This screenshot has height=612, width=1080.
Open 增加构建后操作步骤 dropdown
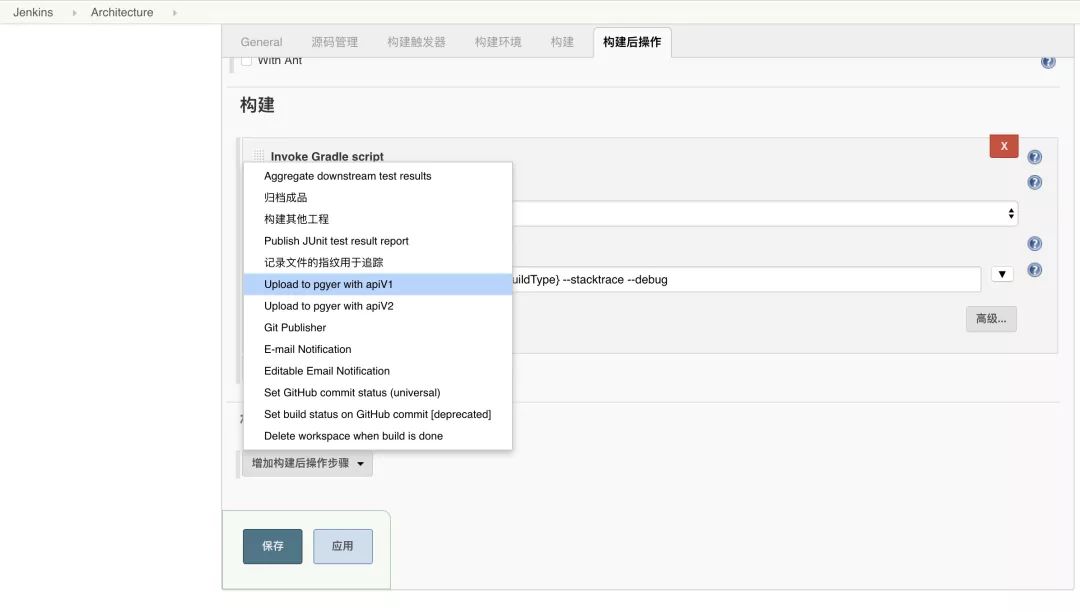click(x=307, y=463)
